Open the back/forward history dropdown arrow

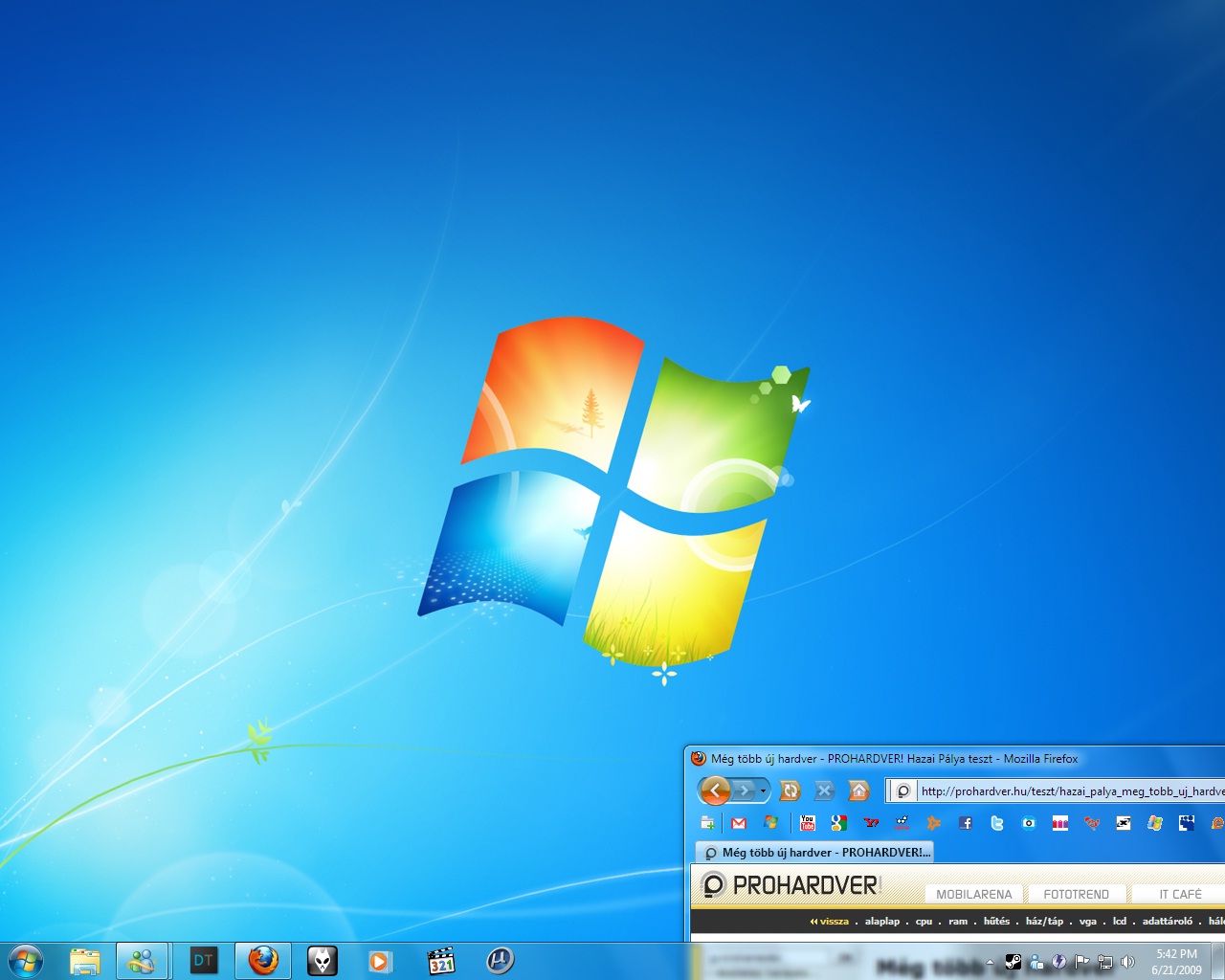coord(763,791)
